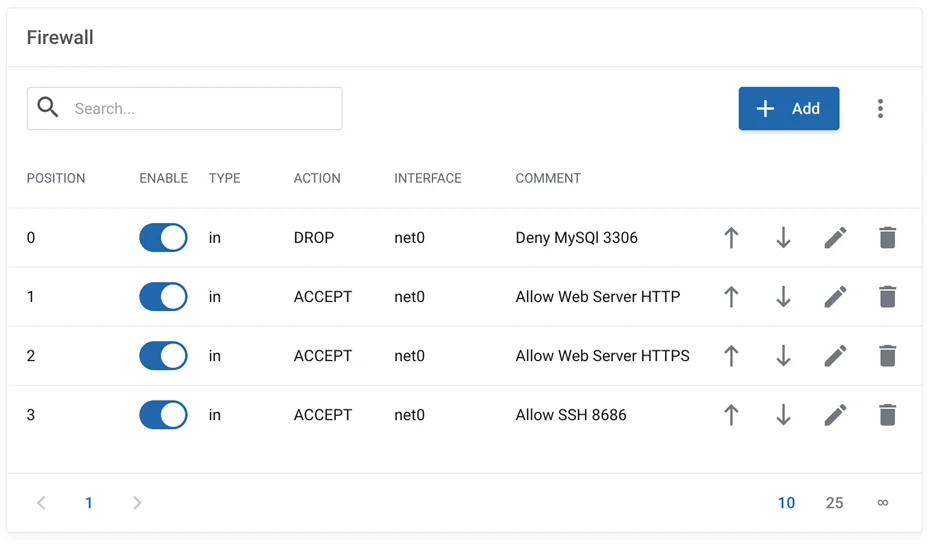The image size is (936, 545).
Task: Show all rows with infinity option
Action: point(882,503)
